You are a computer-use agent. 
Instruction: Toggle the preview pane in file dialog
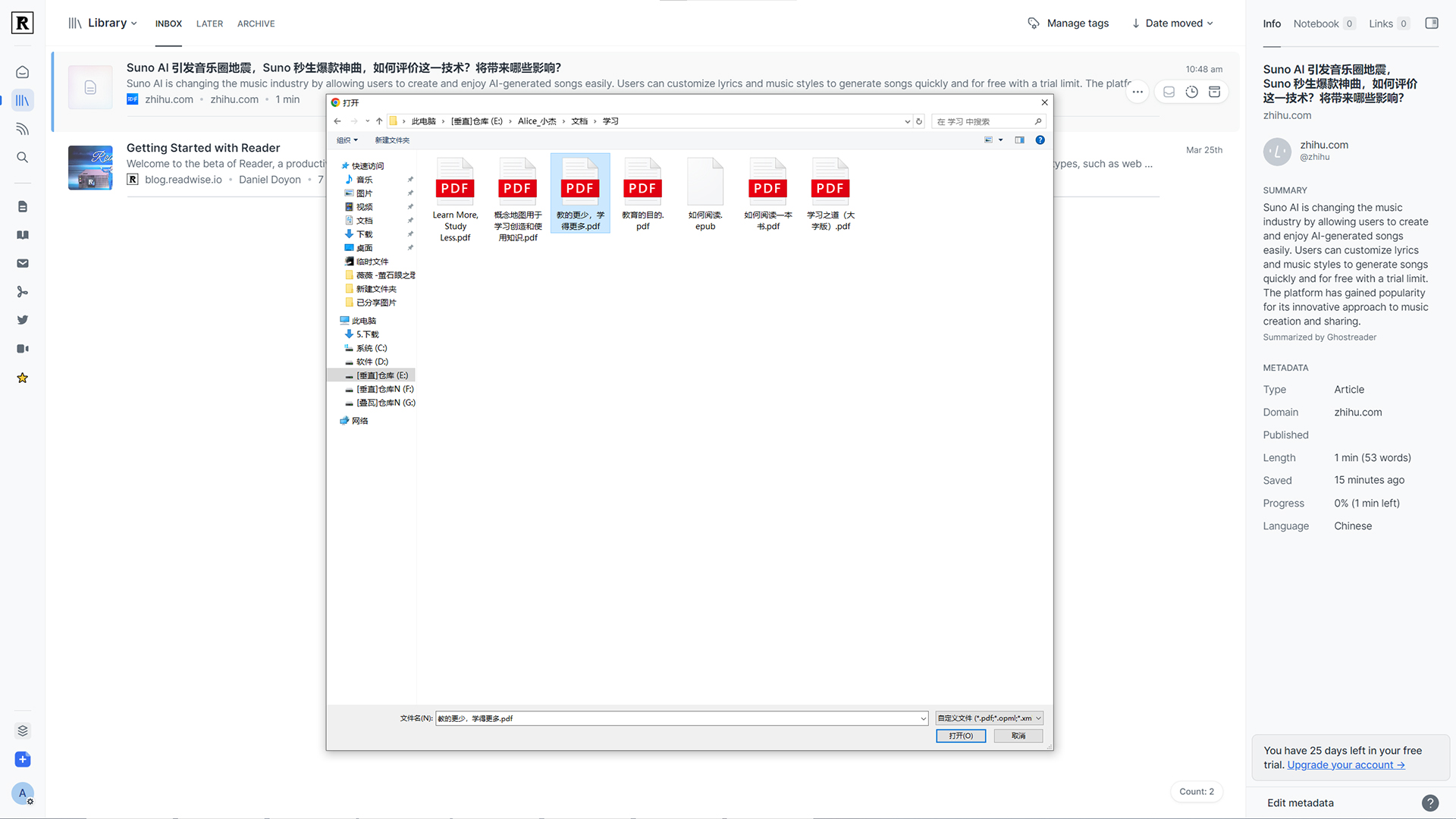pyautogui.click(x=1019, y=140)
